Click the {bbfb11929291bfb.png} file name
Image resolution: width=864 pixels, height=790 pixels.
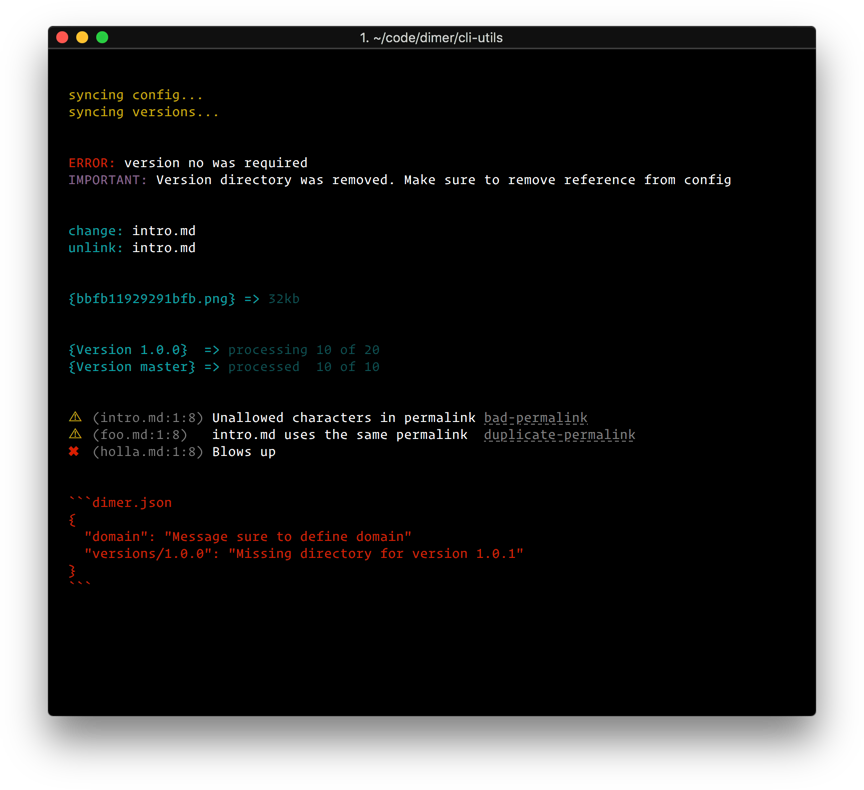(152, 299)
